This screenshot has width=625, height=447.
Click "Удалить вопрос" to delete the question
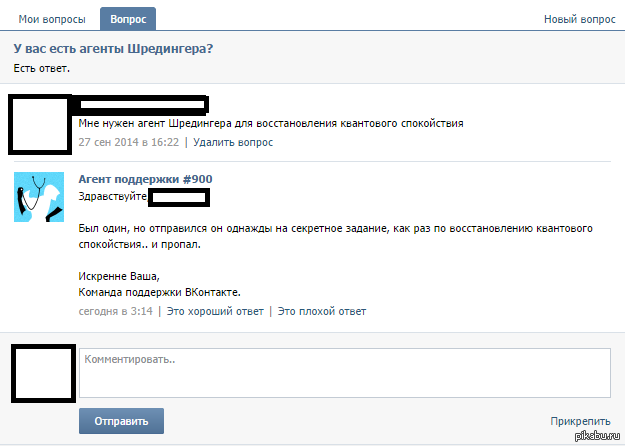(x=233, y=143)
